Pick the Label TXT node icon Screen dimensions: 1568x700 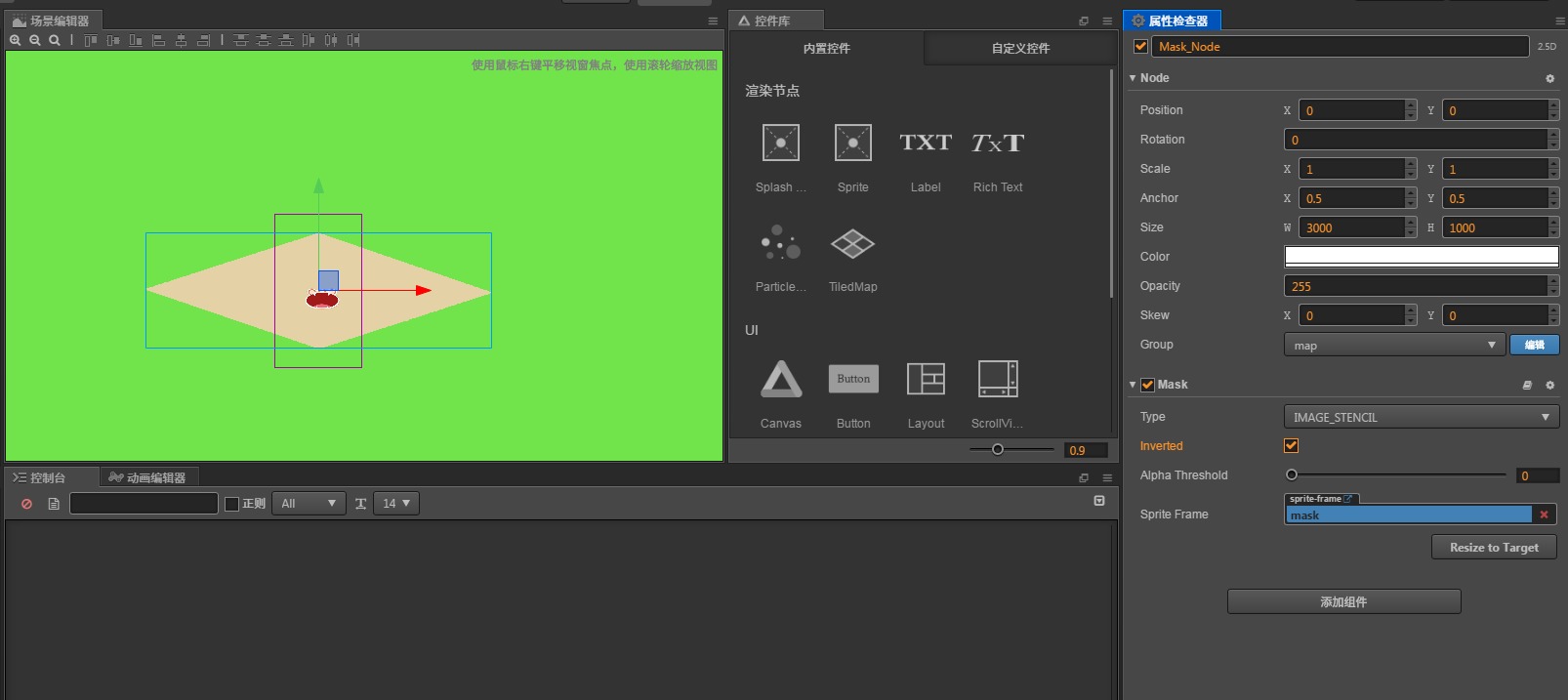(x=926, y=143)
